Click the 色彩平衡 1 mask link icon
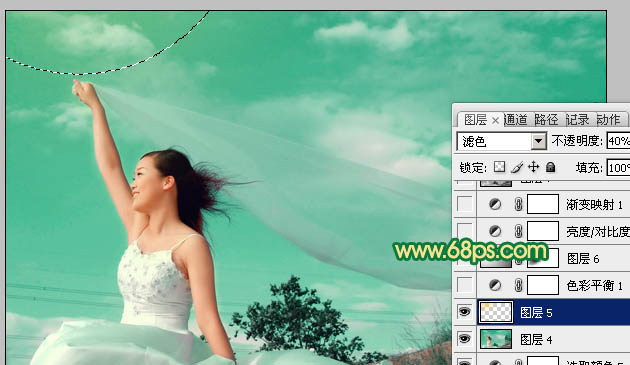Image resolution: width=630 pixels, height=365 pixels. pos(518,285)
